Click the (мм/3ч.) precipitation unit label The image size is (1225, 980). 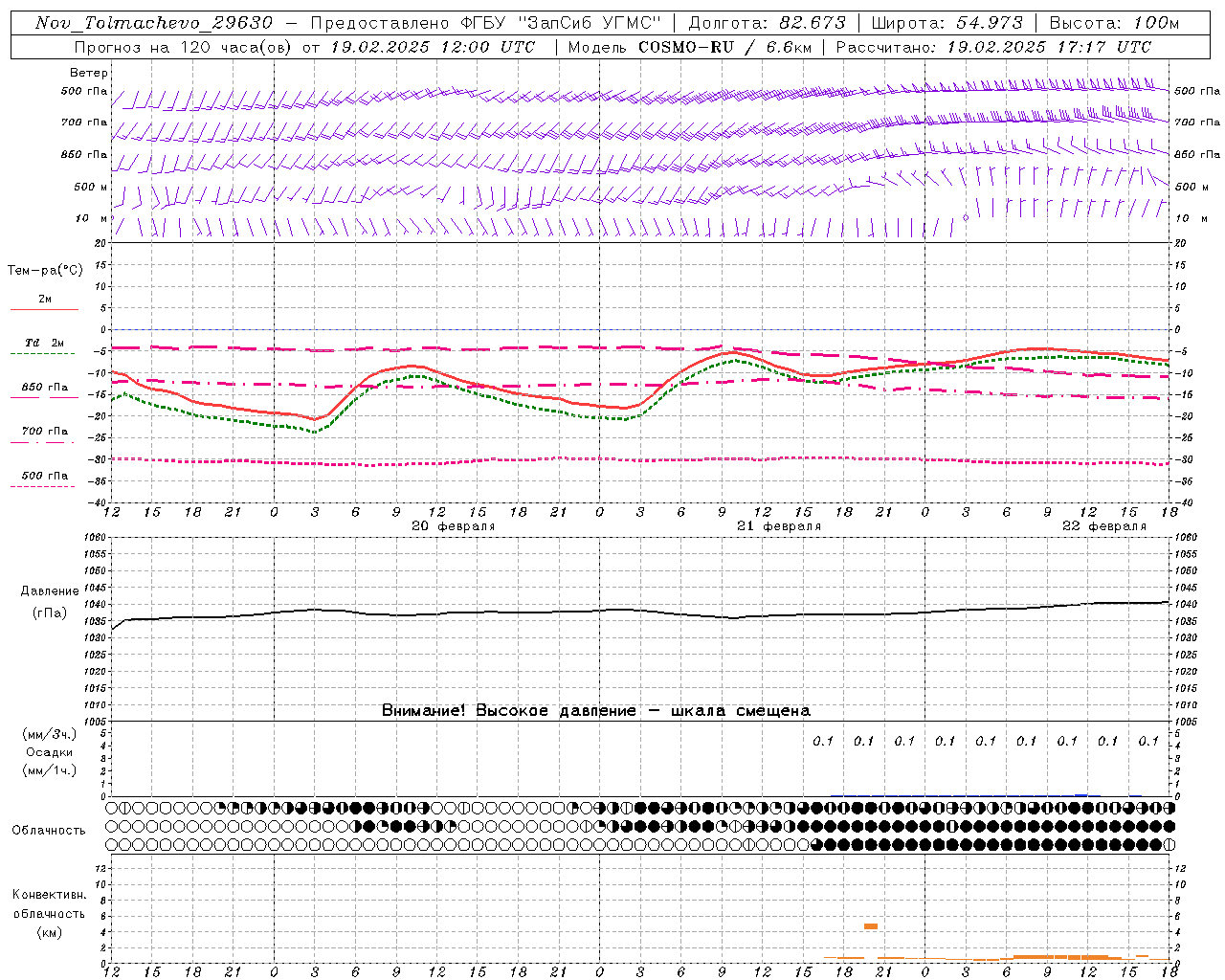(50, 734)
